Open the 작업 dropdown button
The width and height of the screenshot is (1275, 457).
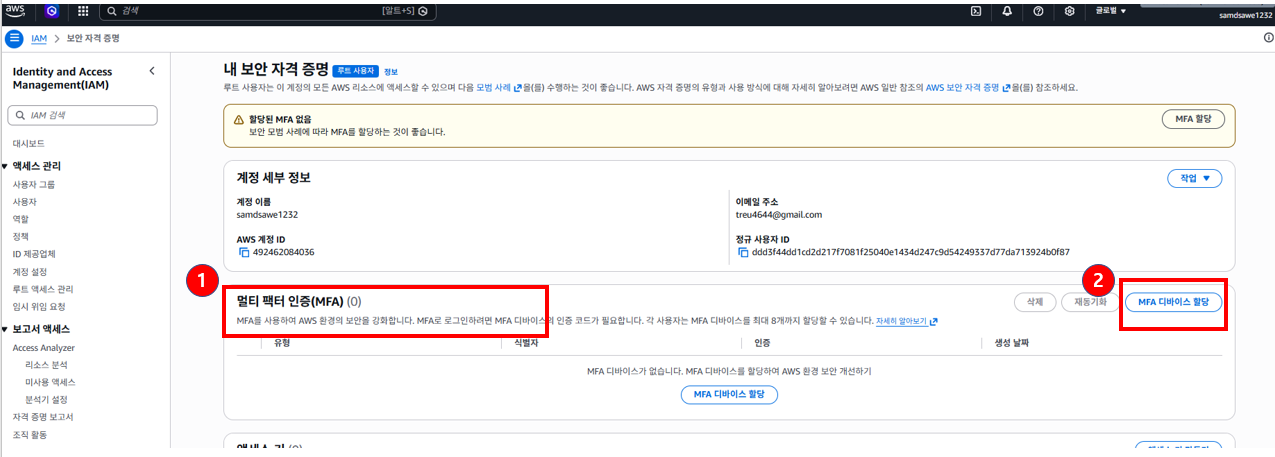tap(1194, 178)
